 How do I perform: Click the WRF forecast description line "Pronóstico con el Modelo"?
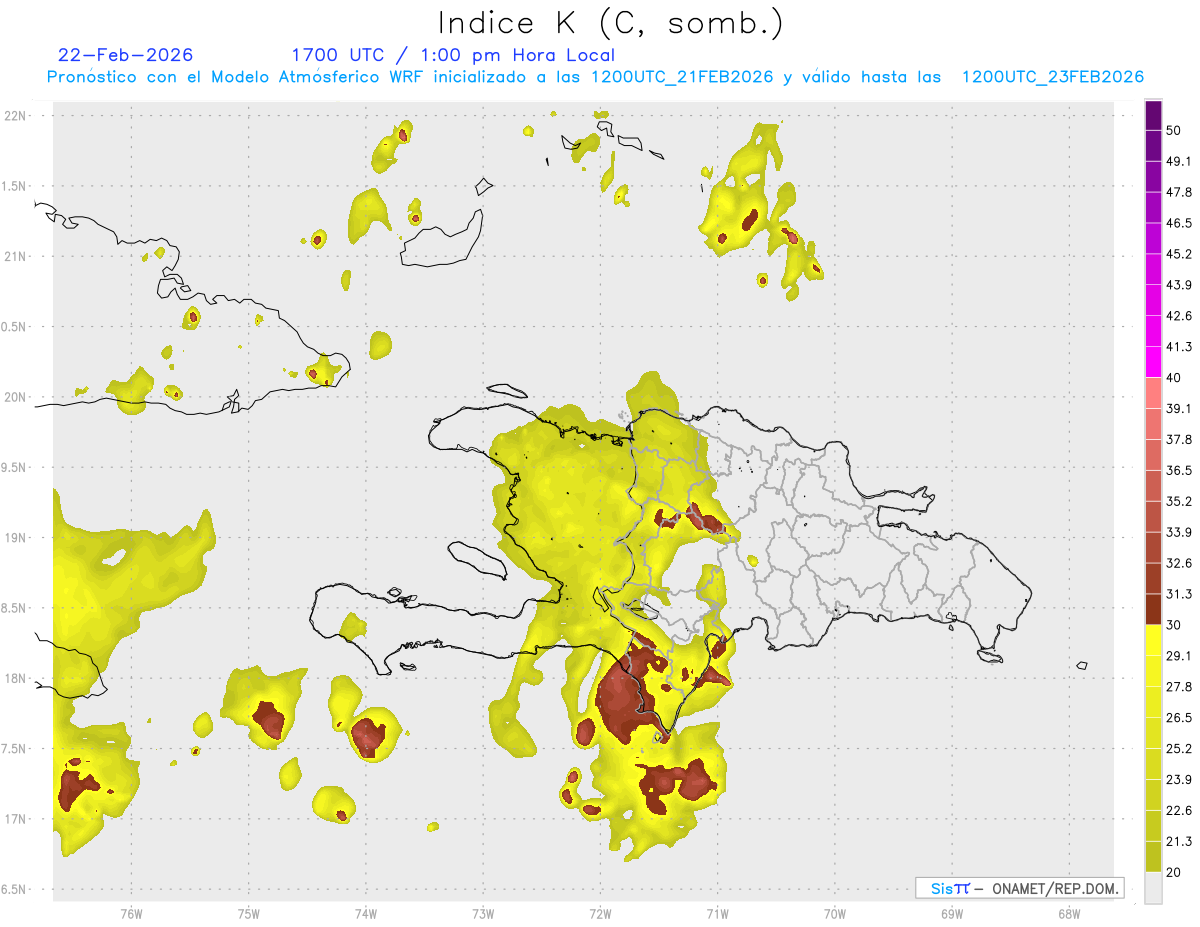coord(595,77)
